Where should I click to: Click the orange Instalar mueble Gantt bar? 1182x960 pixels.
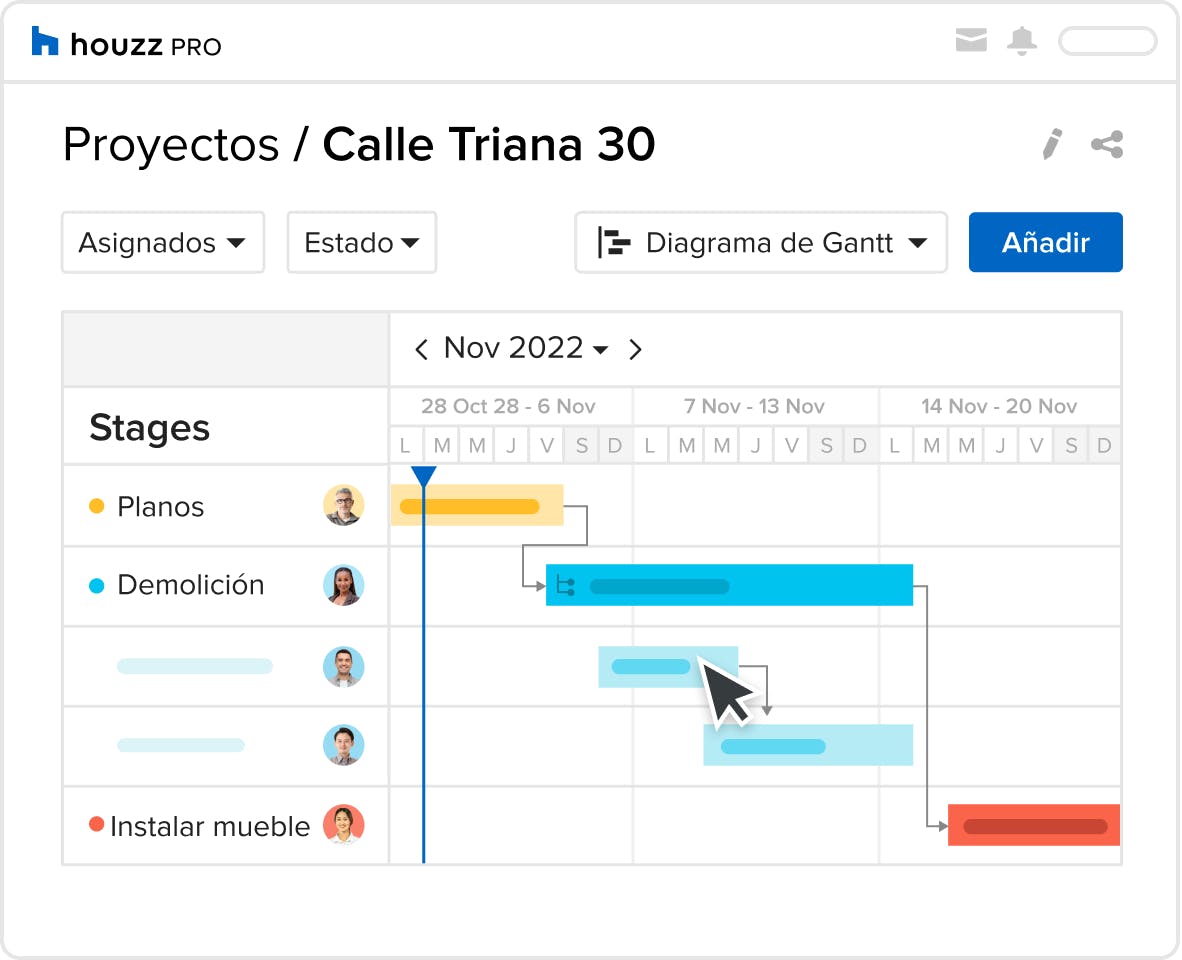tap(1033, 826)
